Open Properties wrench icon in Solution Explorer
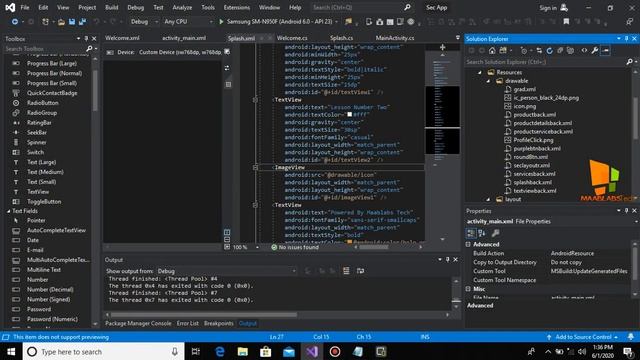Screen dimensions: 640x360 pyautogui.click(x=595, y=50)
